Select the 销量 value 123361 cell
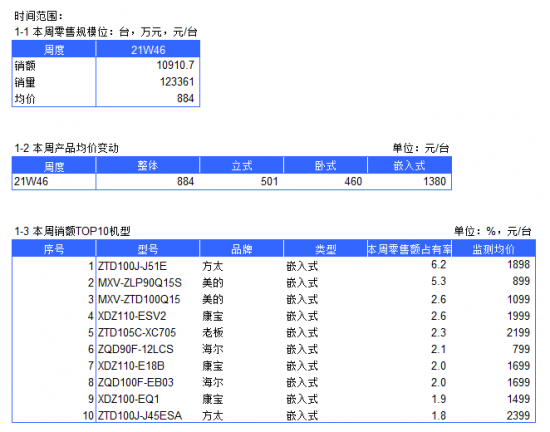This screenshot has height=432, width=550. click(x=148, y=82)
